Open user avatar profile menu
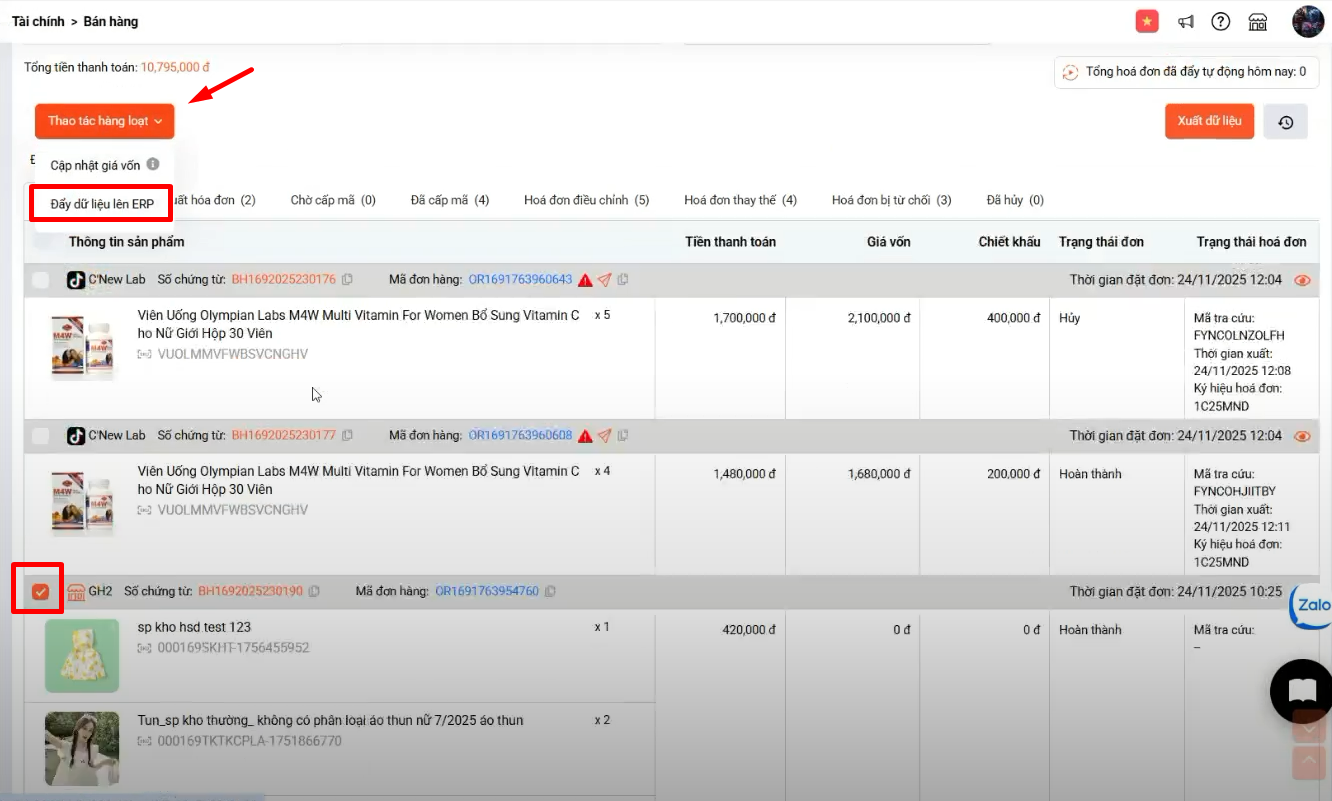Image resolution: width=1332 pixels, height=801 pixels. click(x=1308, y=21)
